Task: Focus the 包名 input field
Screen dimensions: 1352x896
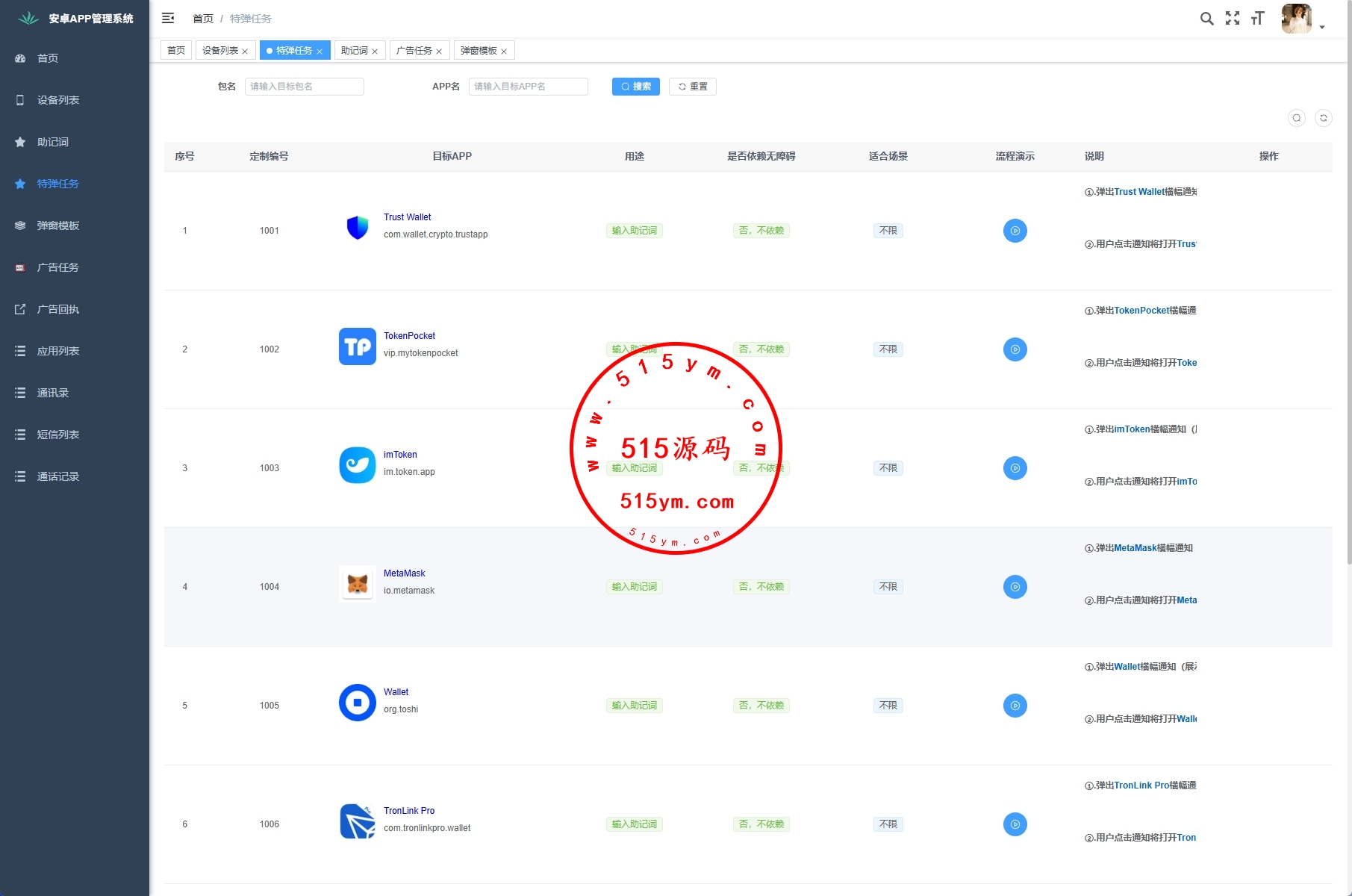Action: click(x=305, y=87)
